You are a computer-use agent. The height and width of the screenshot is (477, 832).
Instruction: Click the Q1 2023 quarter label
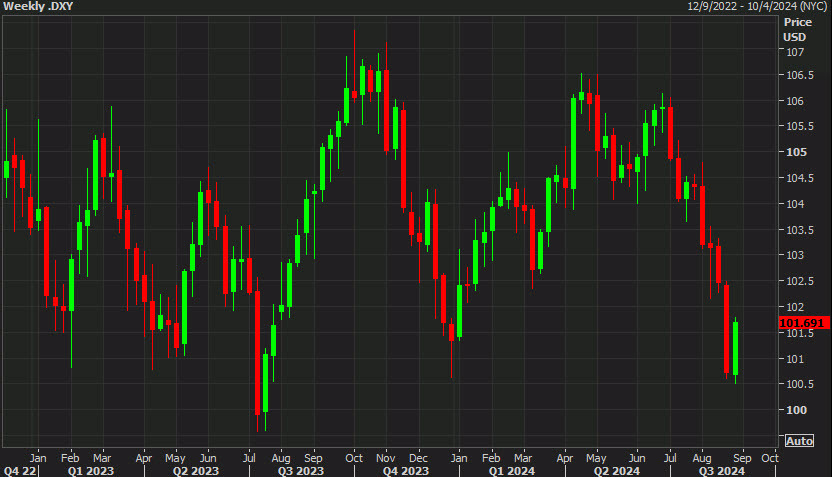[91, 471]
